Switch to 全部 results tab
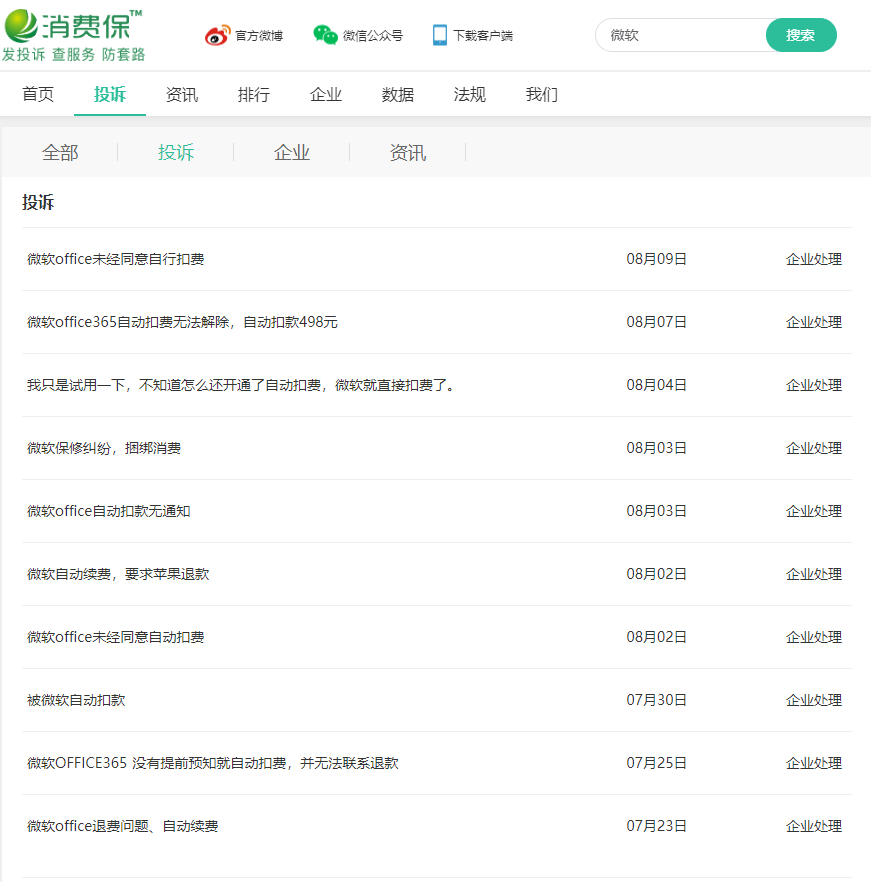 [60, 152]
